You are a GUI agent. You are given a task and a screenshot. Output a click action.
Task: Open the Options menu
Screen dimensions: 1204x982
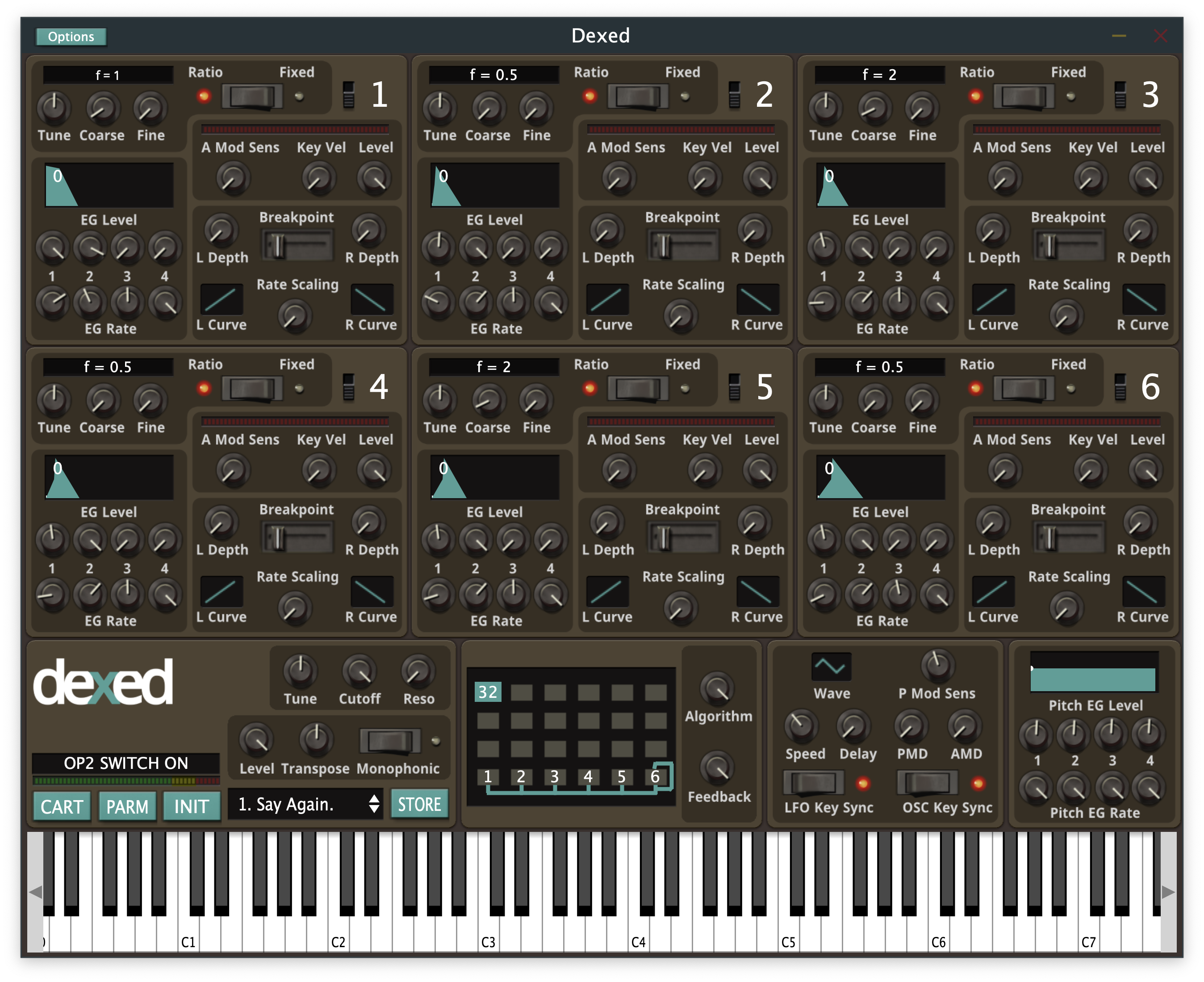point(71,37)
